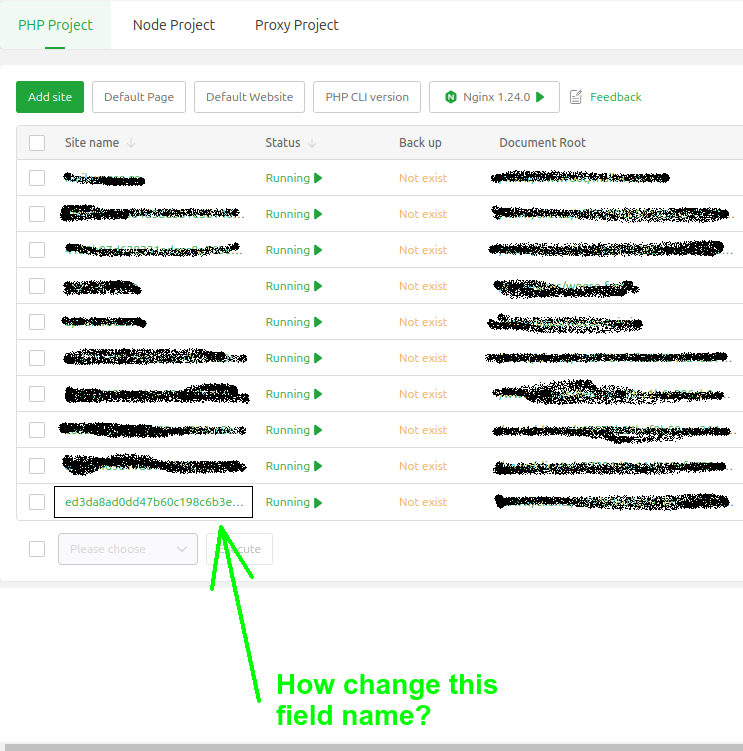Switch to the PHP Project tab
Image resolution: width=743 pixels, height=751 pixels.
click(55, 25)
